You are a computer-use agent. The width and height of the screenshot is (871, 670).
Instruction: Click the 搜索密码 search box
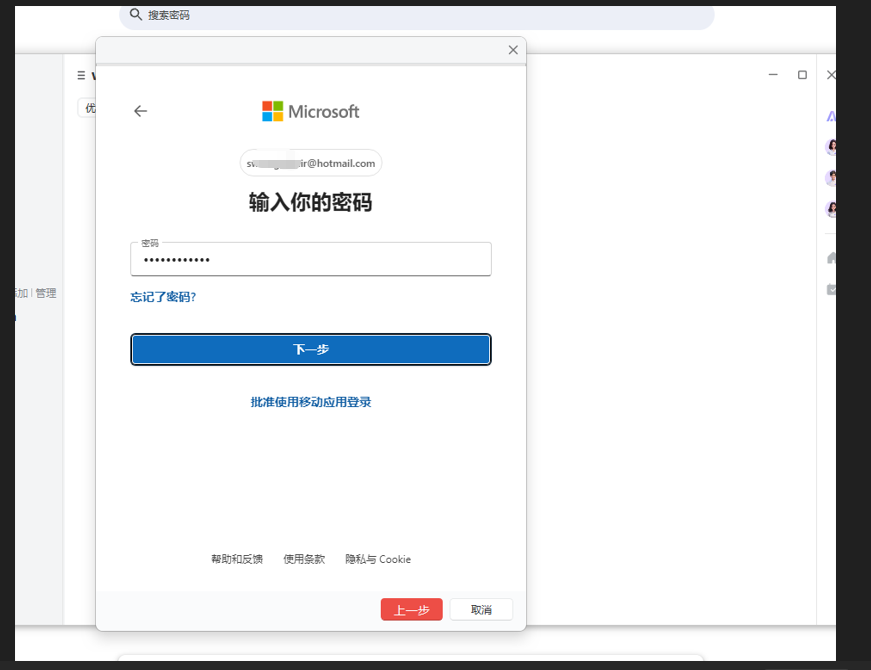(417, 16)
